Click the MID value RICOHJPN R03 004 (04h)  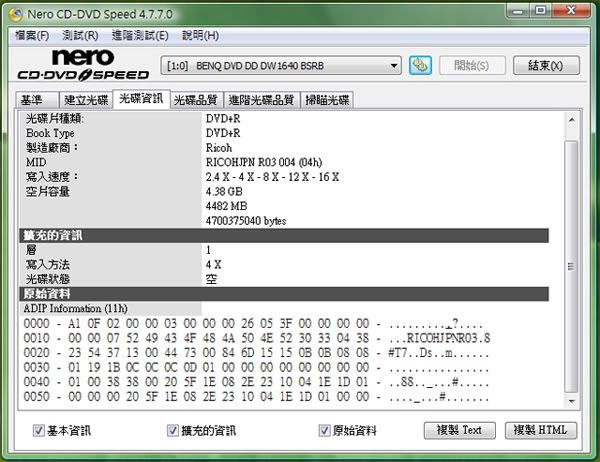(264, 162)
